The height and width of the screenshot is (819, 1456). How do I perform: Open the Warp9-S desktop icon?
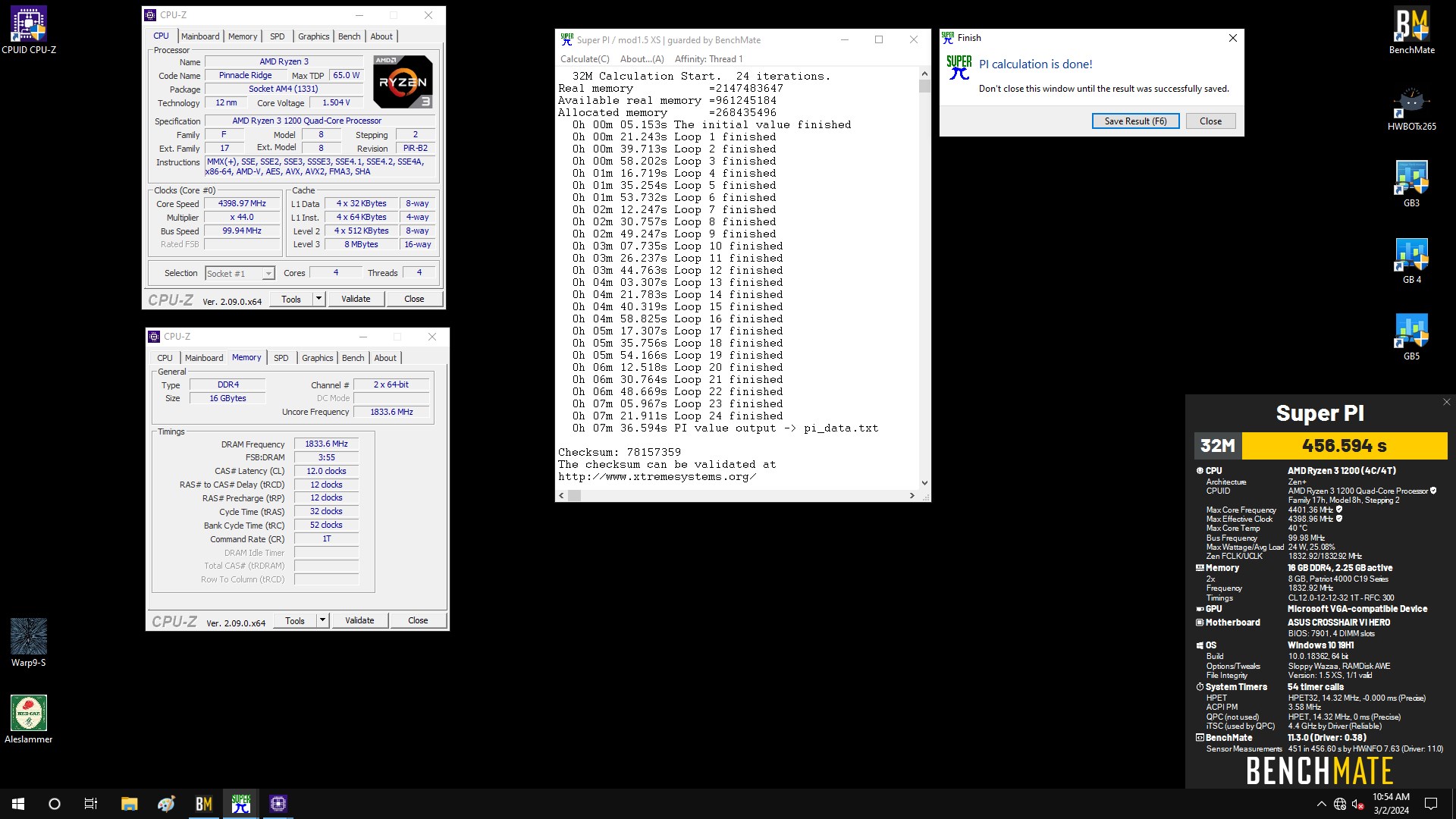pyautogui.click(x=29, y=642)
